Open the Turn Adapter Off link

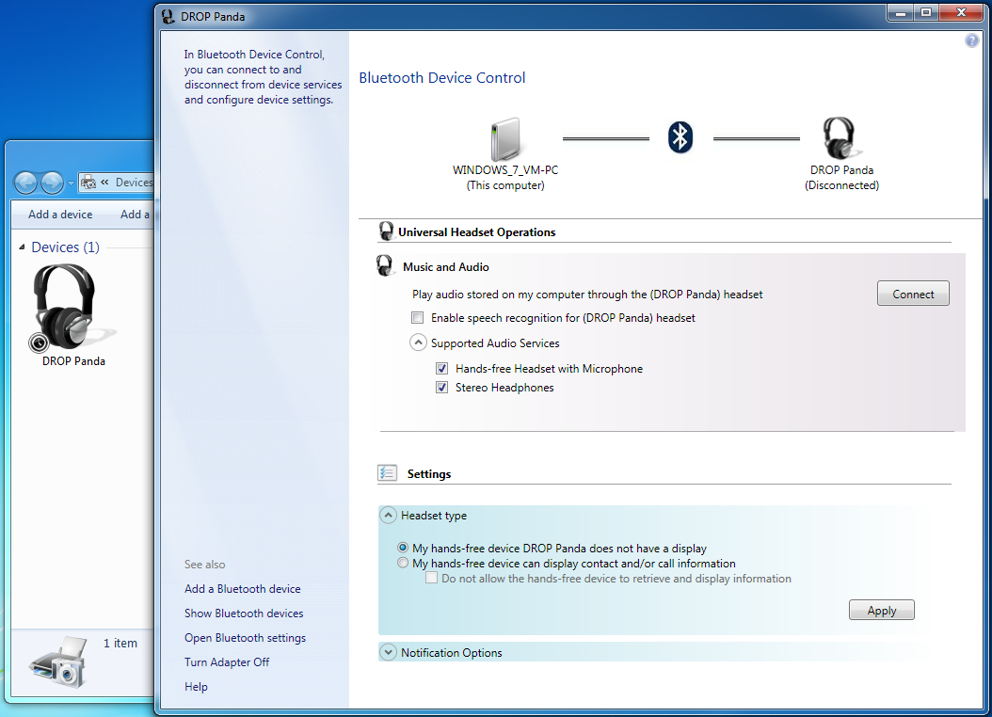226,662
